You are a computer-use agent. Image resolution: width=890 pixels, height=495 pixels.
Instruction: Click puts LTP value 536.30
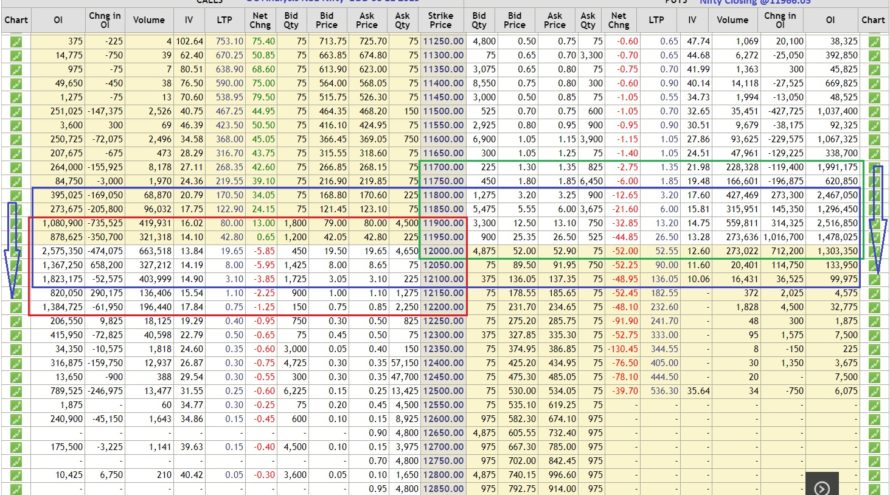(x=664, y=391)
